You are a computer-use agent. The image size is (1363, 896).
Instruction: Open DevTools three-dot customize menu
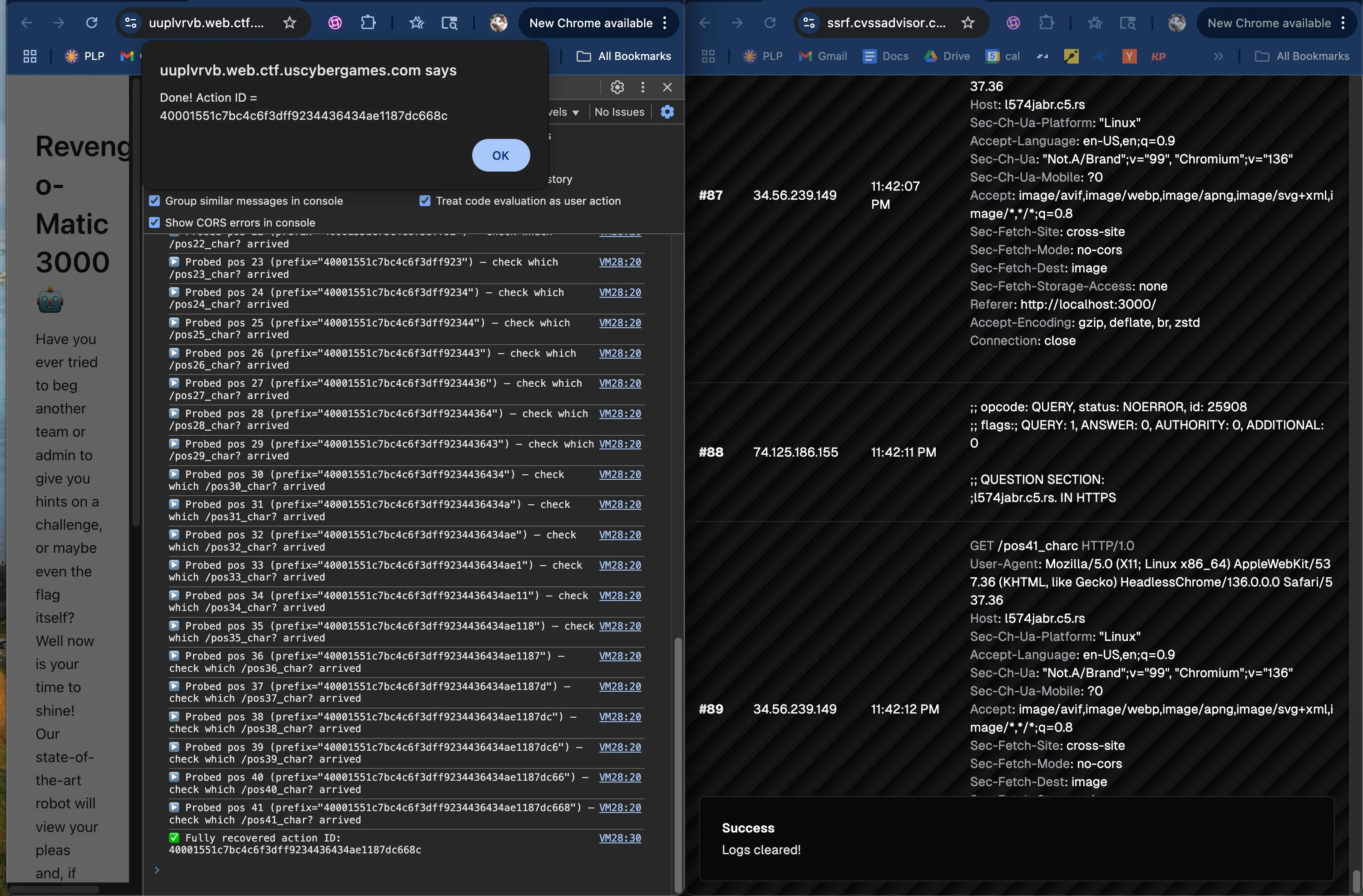642,87
